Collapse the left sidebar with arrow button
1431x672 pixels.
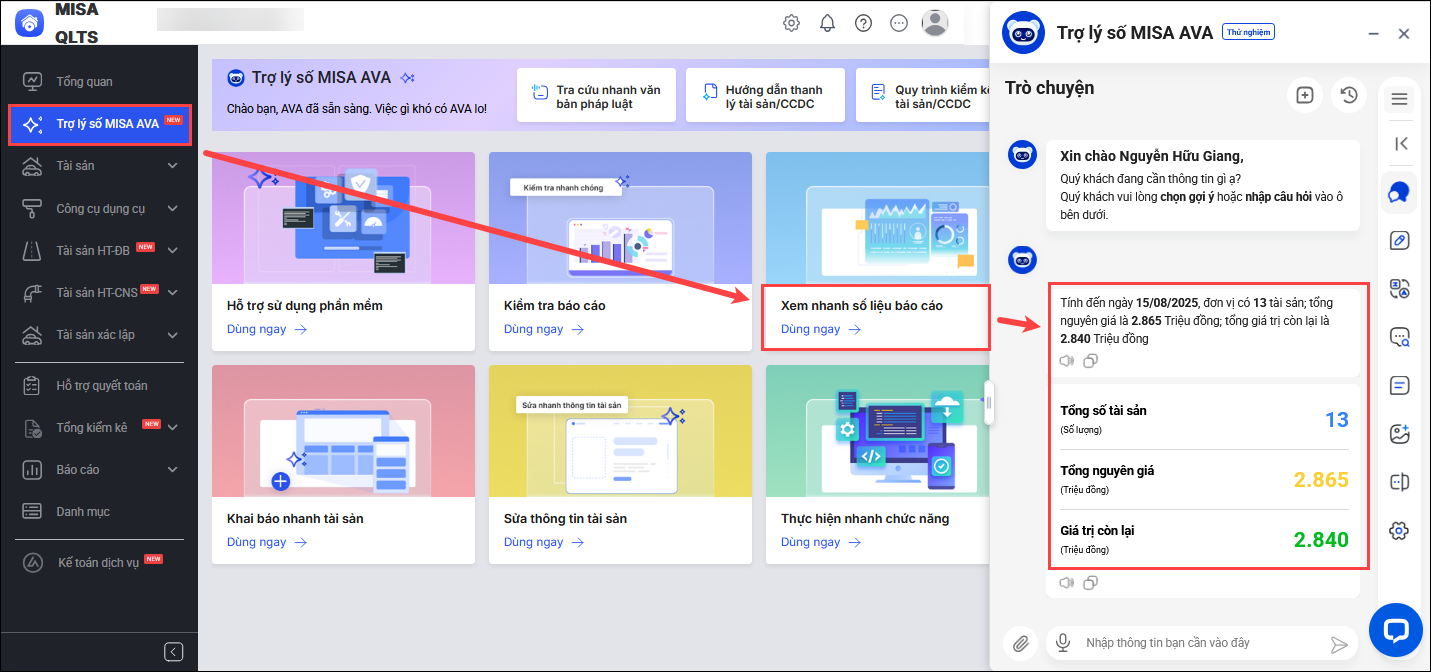coord(173,652)
